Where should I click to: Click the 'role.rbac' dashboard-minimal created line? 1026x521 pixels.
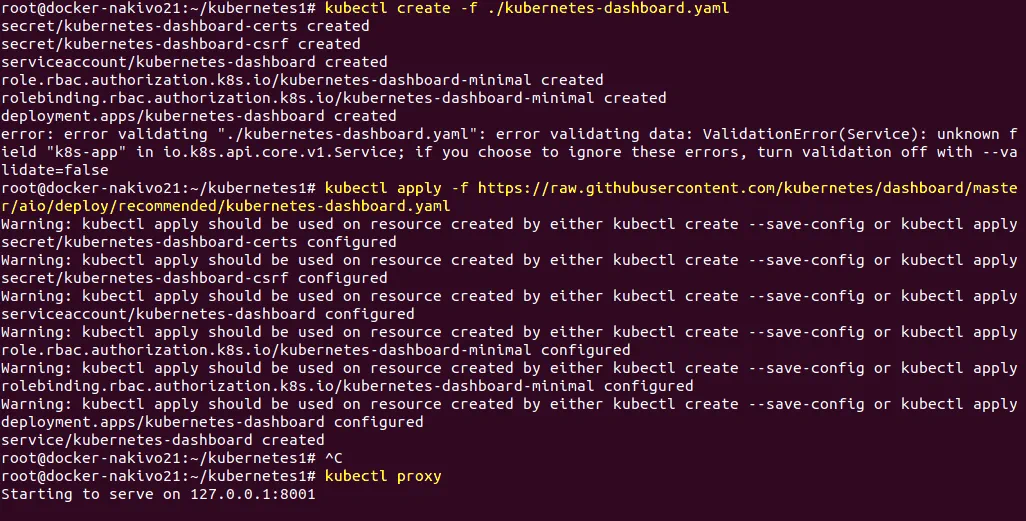point(302,80)
